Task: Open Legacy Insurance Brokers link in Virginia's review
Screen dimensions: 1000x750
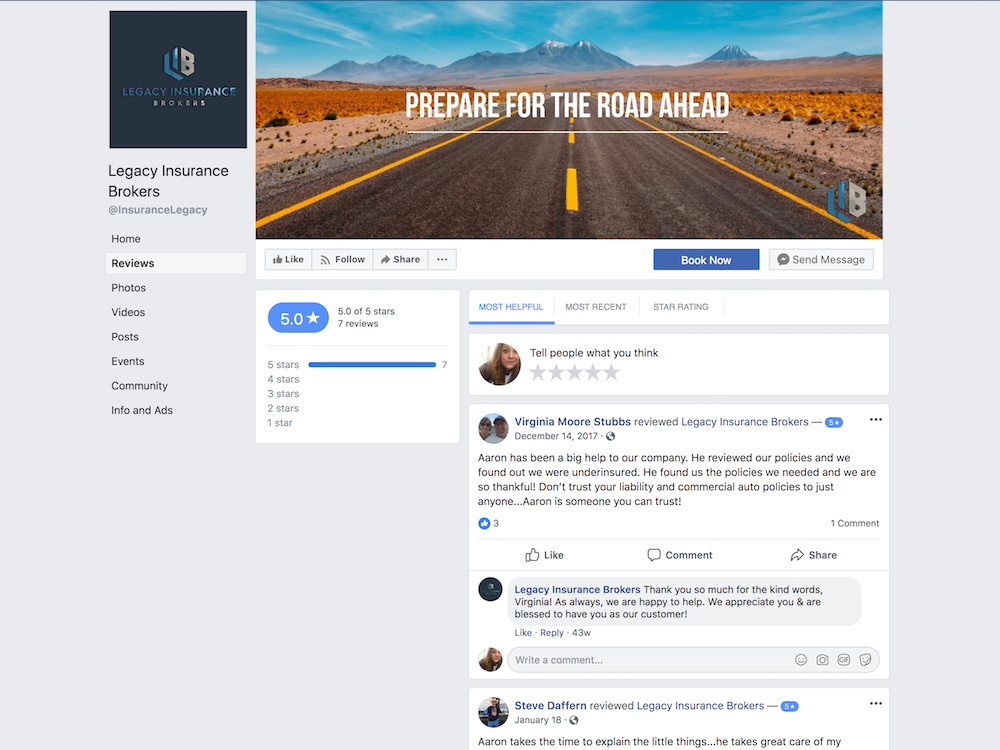Action: click(x=744, y=422)
